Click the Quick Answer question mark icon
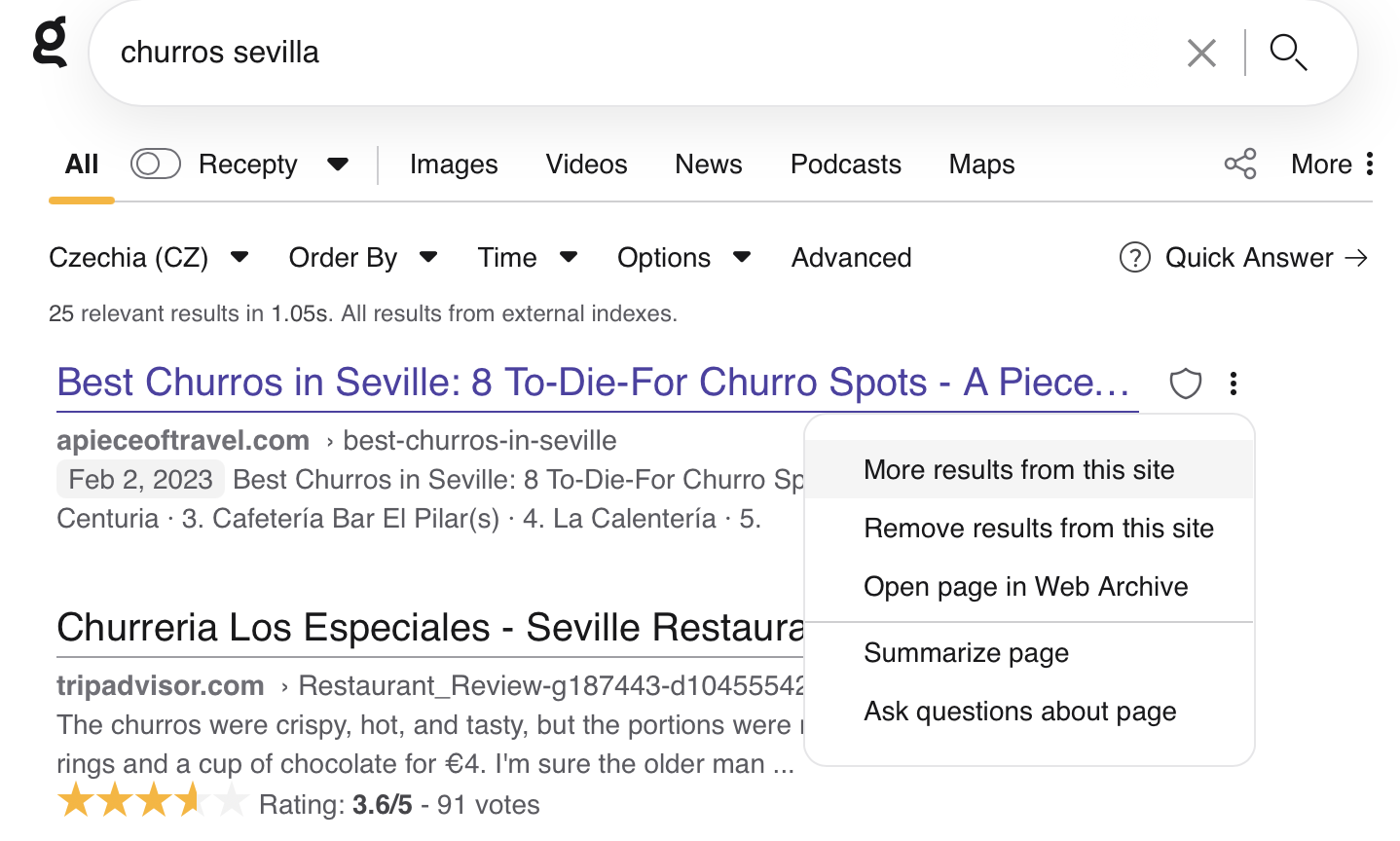Image resolution: width=1400 pixels, height=841 pixels. click(x=1134, y=258)
